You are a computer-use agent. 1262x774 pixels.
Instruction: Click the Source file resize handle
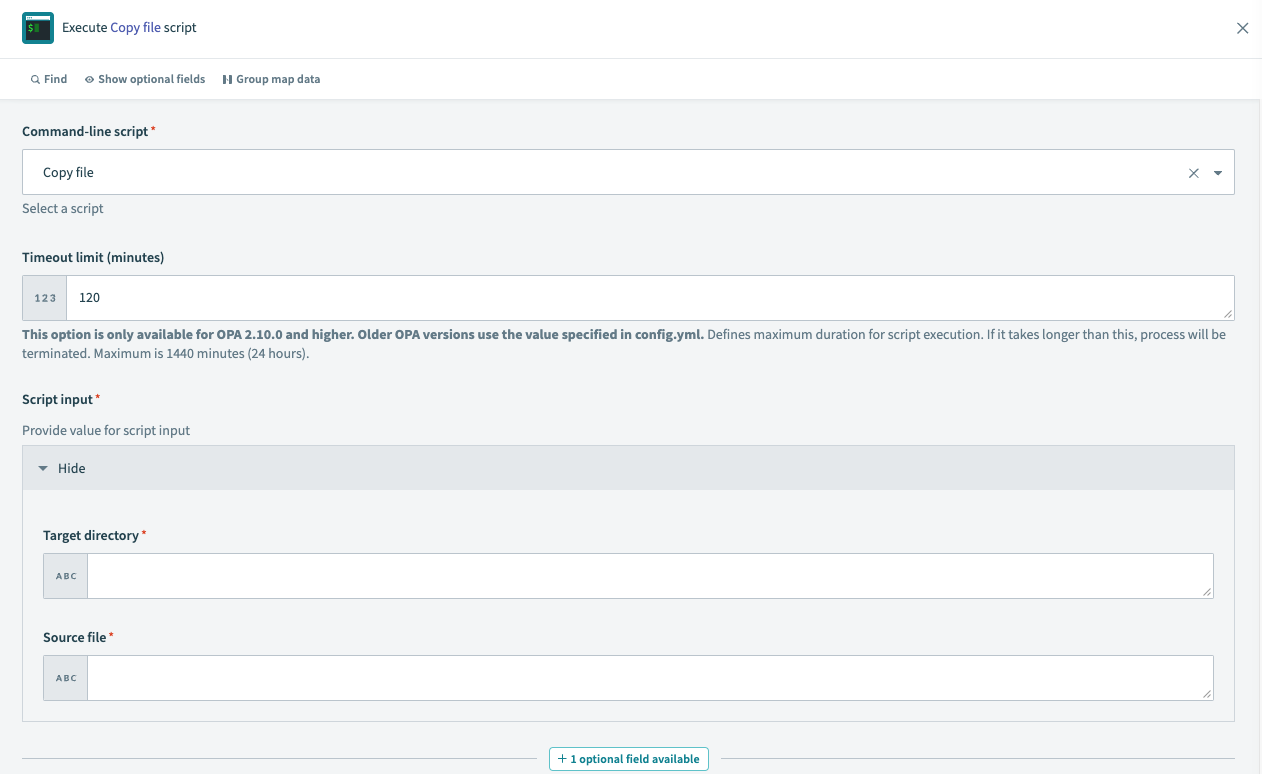1207,694
